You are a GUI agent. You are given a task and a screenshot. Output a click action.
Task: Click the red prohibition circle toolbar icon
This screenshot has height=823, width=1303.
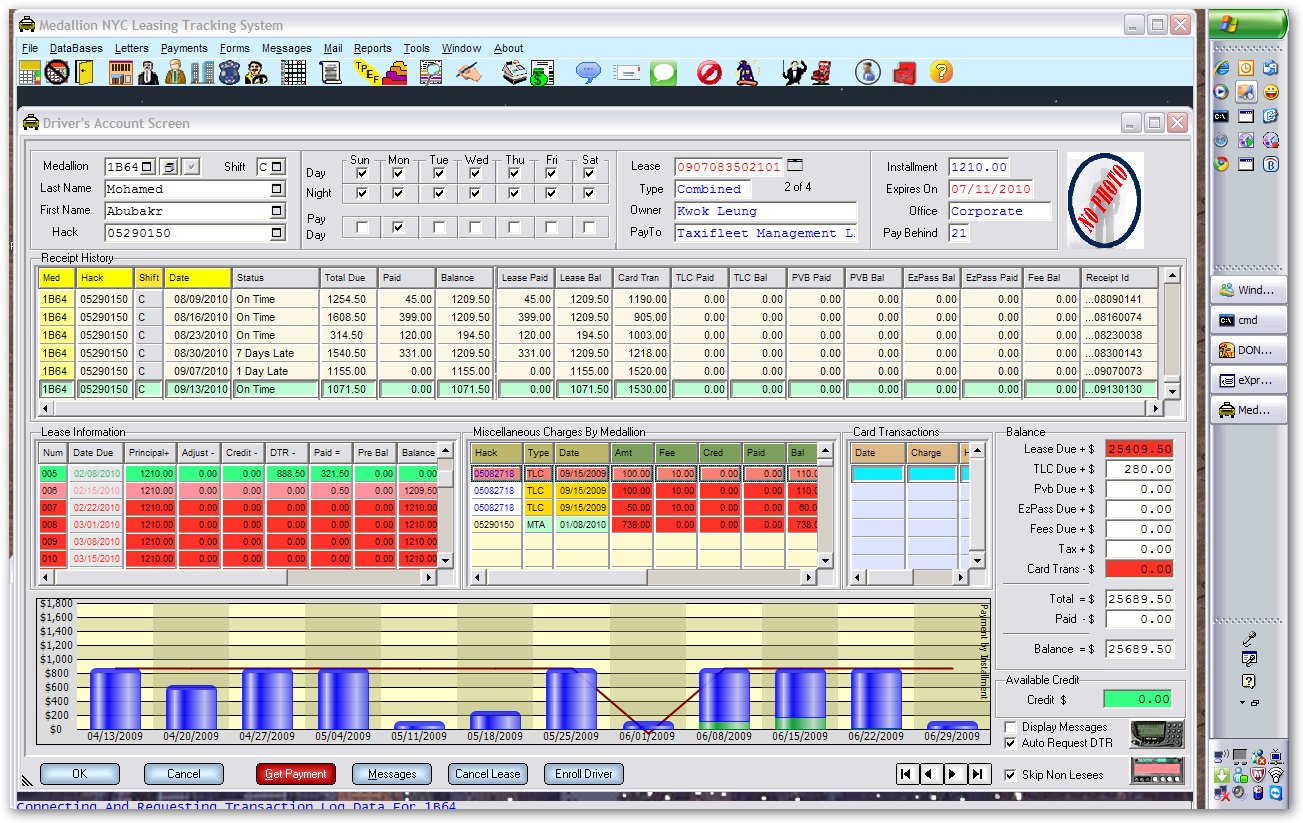[709, 73]
